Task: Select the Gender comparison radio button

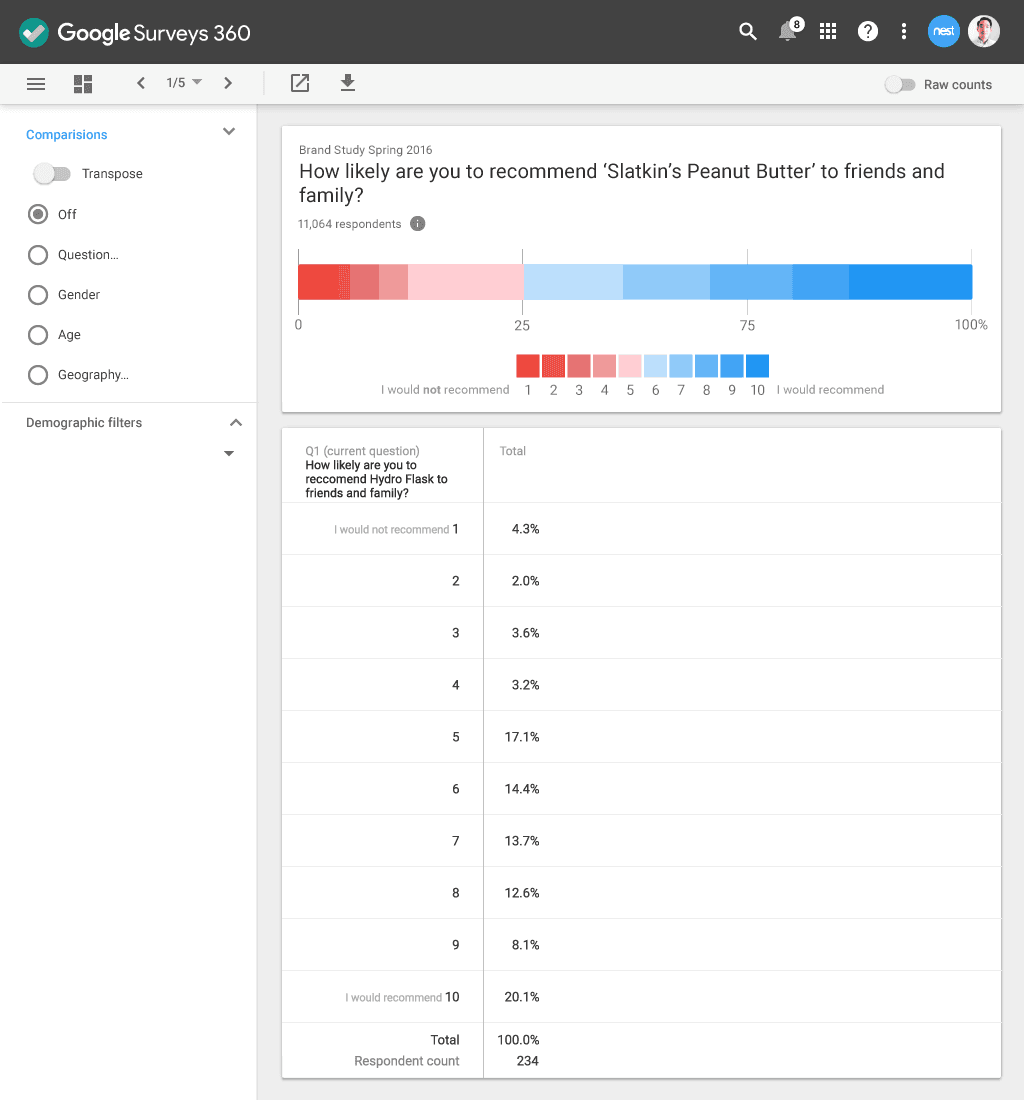Action: pyautogui.click(x=37, y=294)
